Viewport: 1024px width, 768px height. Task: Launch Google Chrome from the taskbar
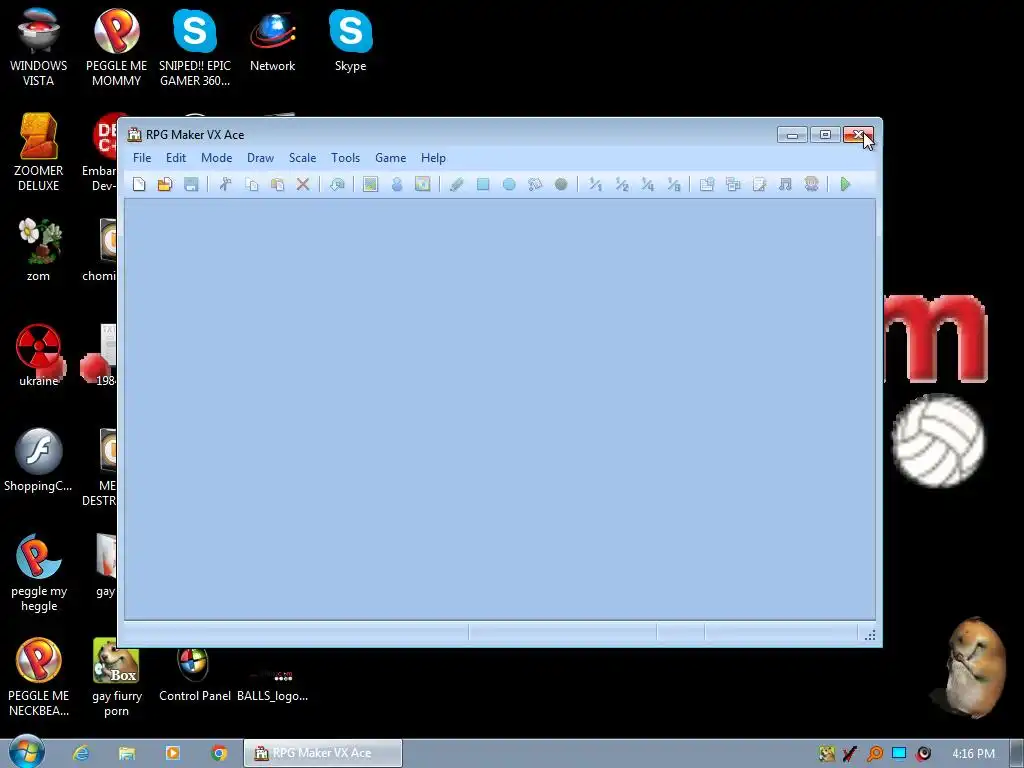[x=219, y=753]
